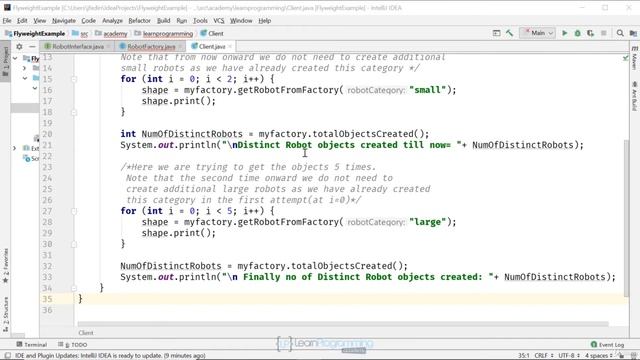
Task: Open the File menu
Action: point(7,20)
